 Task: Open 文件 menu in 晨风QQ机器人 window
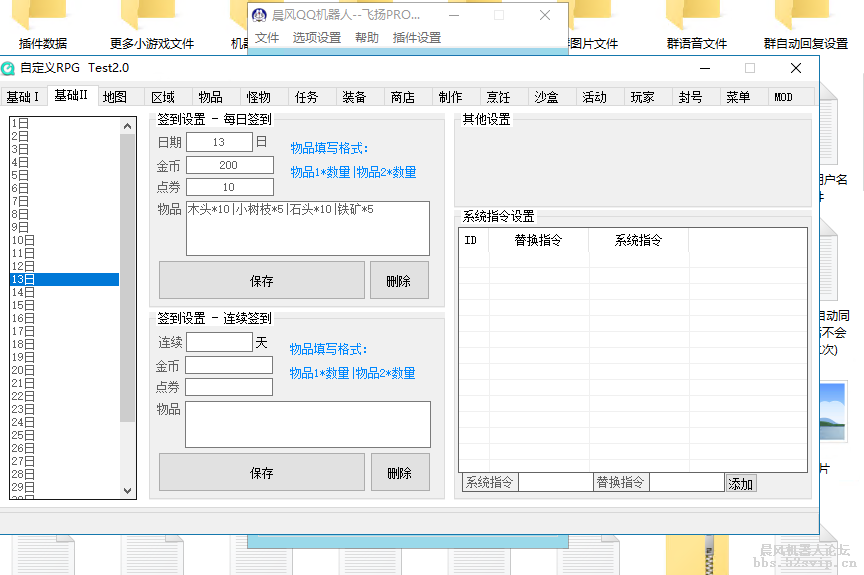[267, 37]
